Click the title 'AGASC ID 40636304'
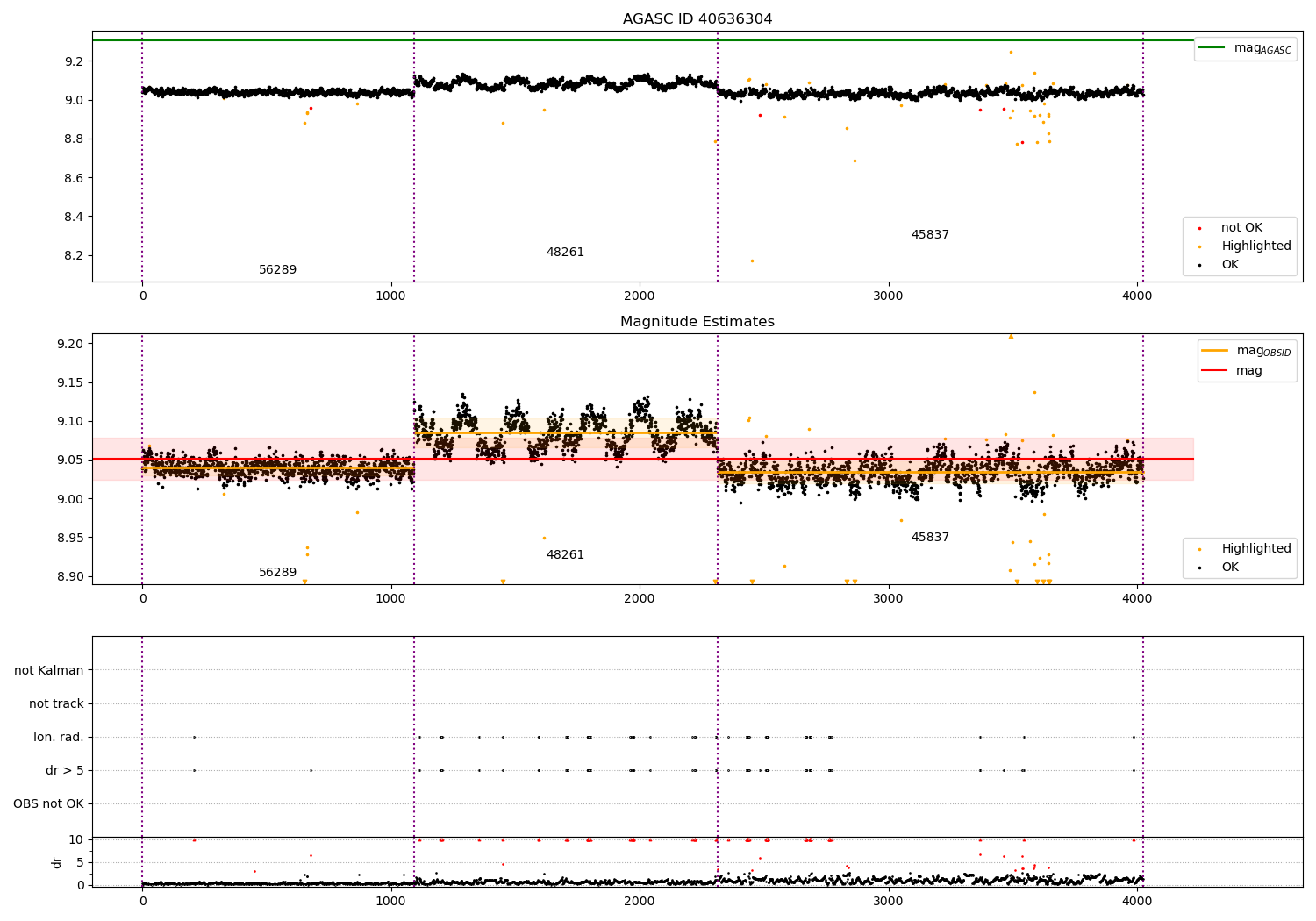The width and height of the screenshot is (1316, 921). (x=697, y=19)
